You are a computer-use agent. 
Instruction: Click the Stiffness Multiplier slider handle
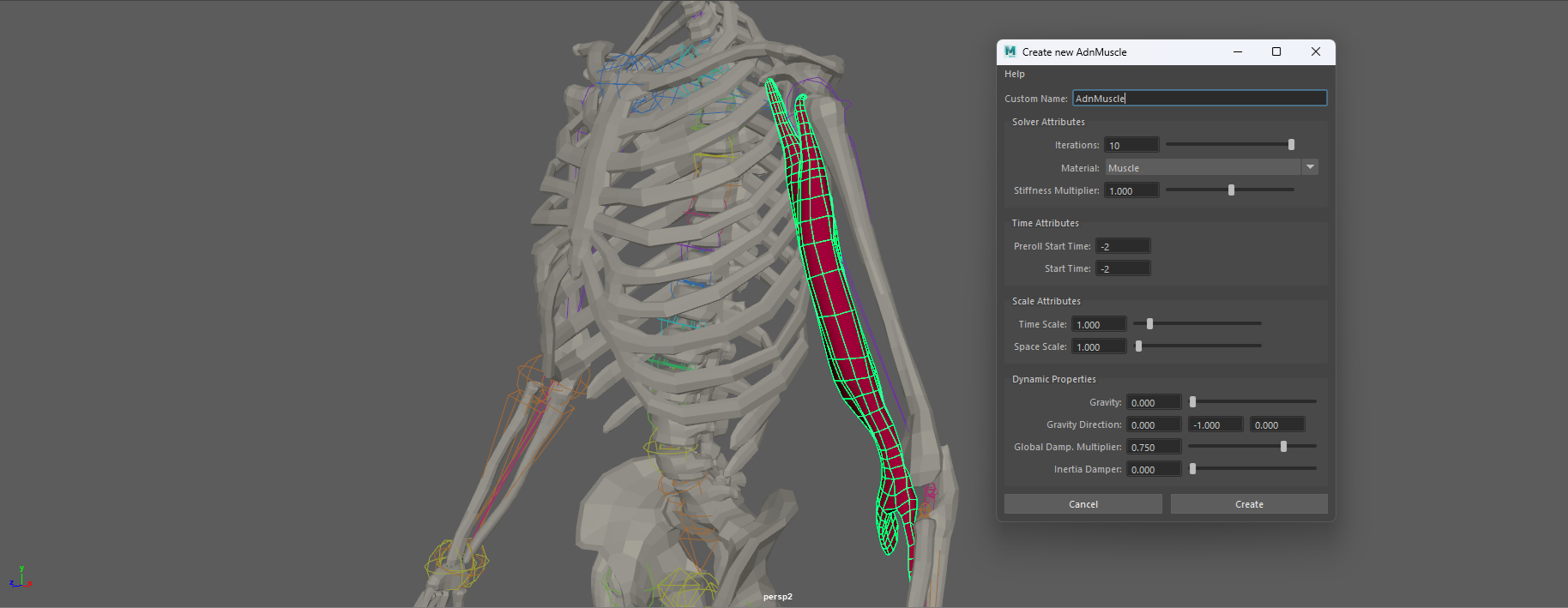pyautogui.click(x=1231, y=190)
